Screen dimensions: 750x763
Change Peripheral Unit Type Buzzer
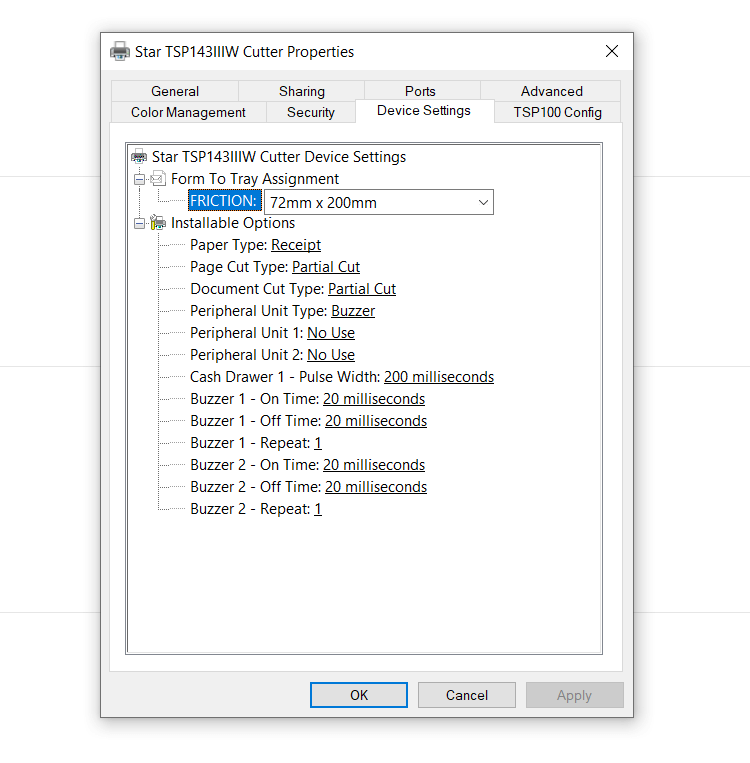(x=353, y=310)
